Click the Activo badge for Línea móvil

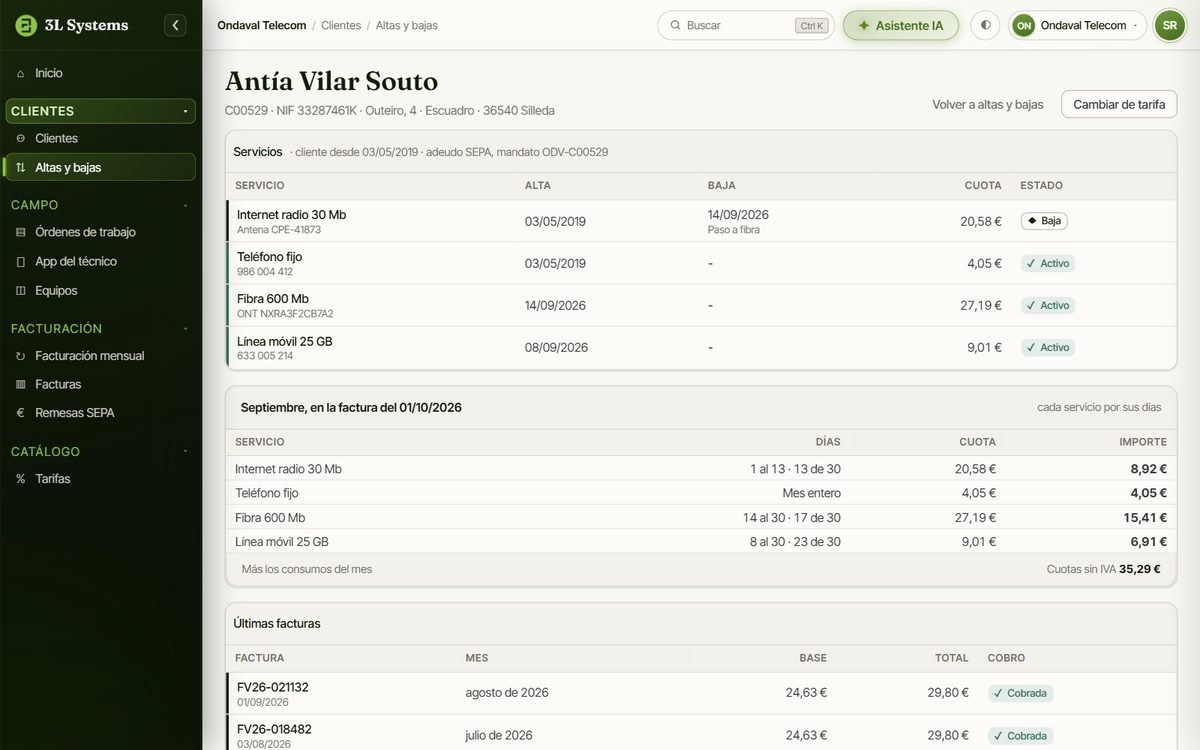click(1048, 348)
